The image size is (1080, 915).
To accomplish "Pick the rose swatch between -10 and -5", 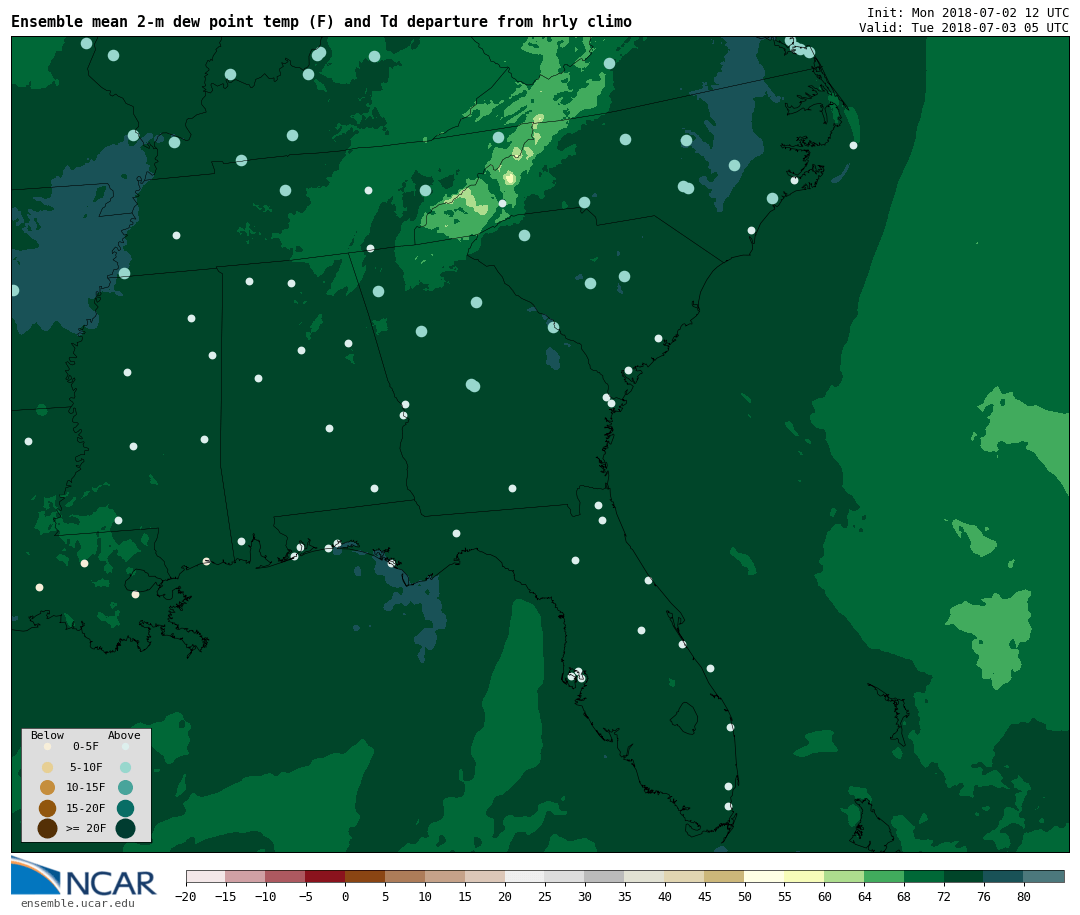I will coord(285,876).
